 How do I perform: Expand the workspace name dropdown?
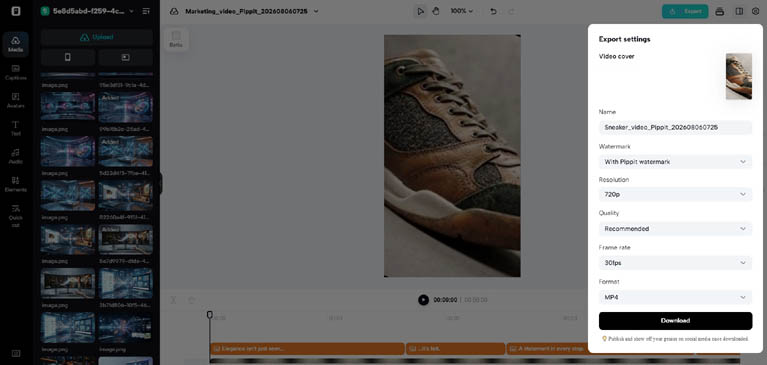(x=131, y=11)
